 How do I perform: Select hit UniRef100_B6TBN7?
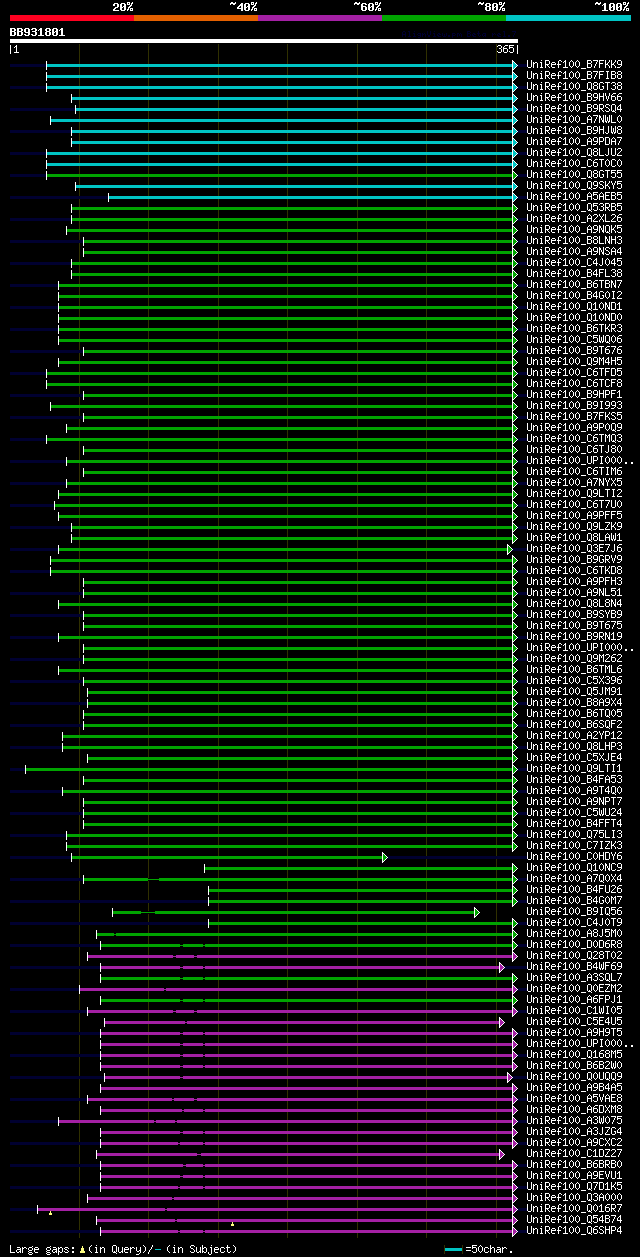pos(574,285)
